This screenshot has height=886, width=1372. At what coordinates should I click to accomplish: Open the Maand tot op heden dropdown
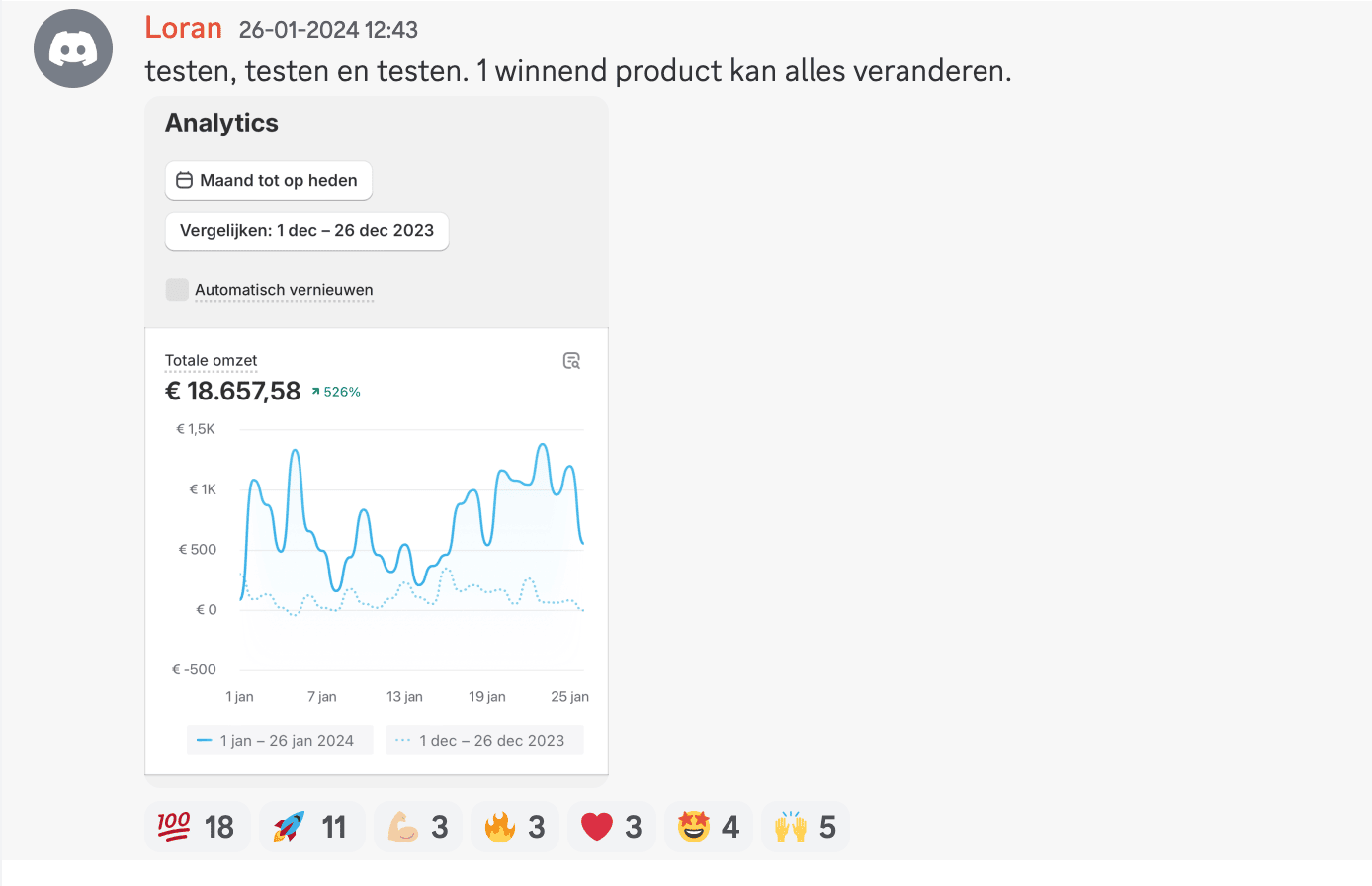pos(269,181)
